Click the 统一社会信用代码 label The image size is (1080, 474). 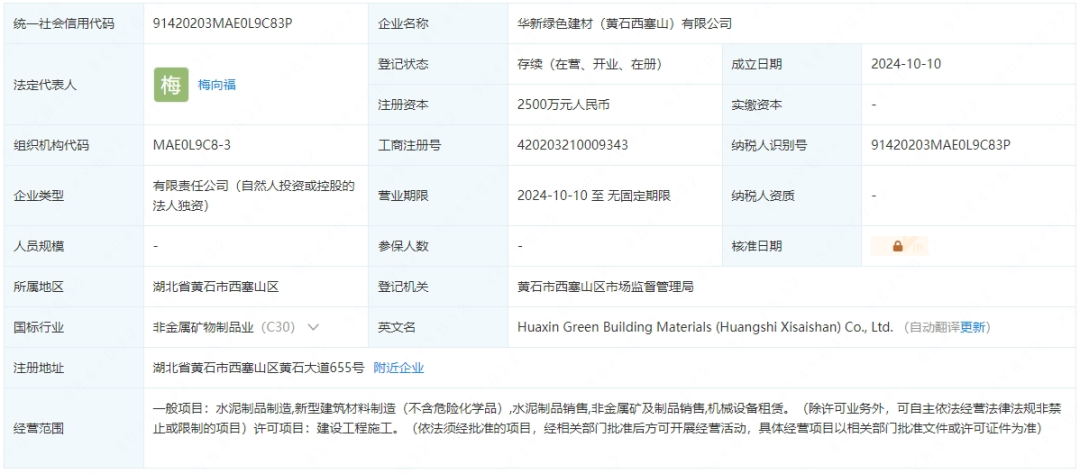coord(64,23)
